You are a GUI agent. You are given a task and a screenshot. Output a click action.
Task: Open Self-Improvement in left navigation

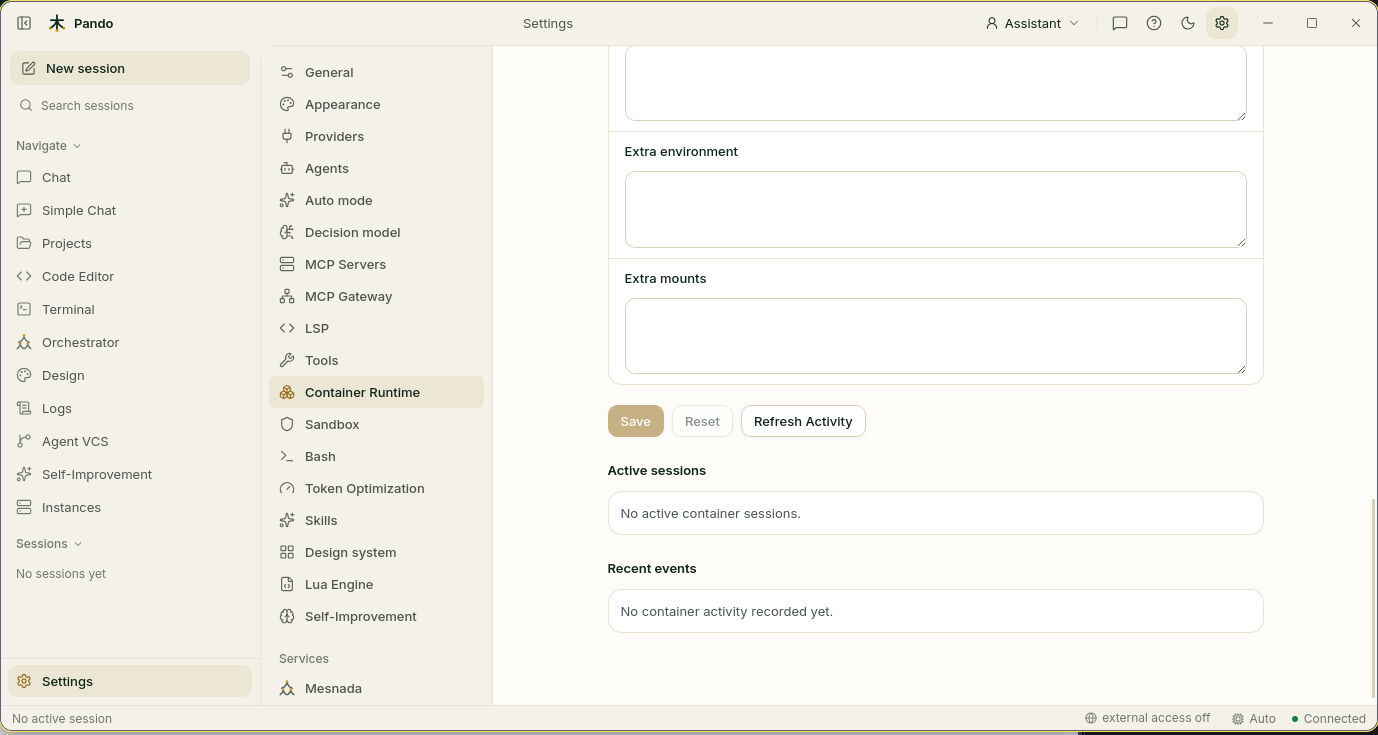coord(130,474)
